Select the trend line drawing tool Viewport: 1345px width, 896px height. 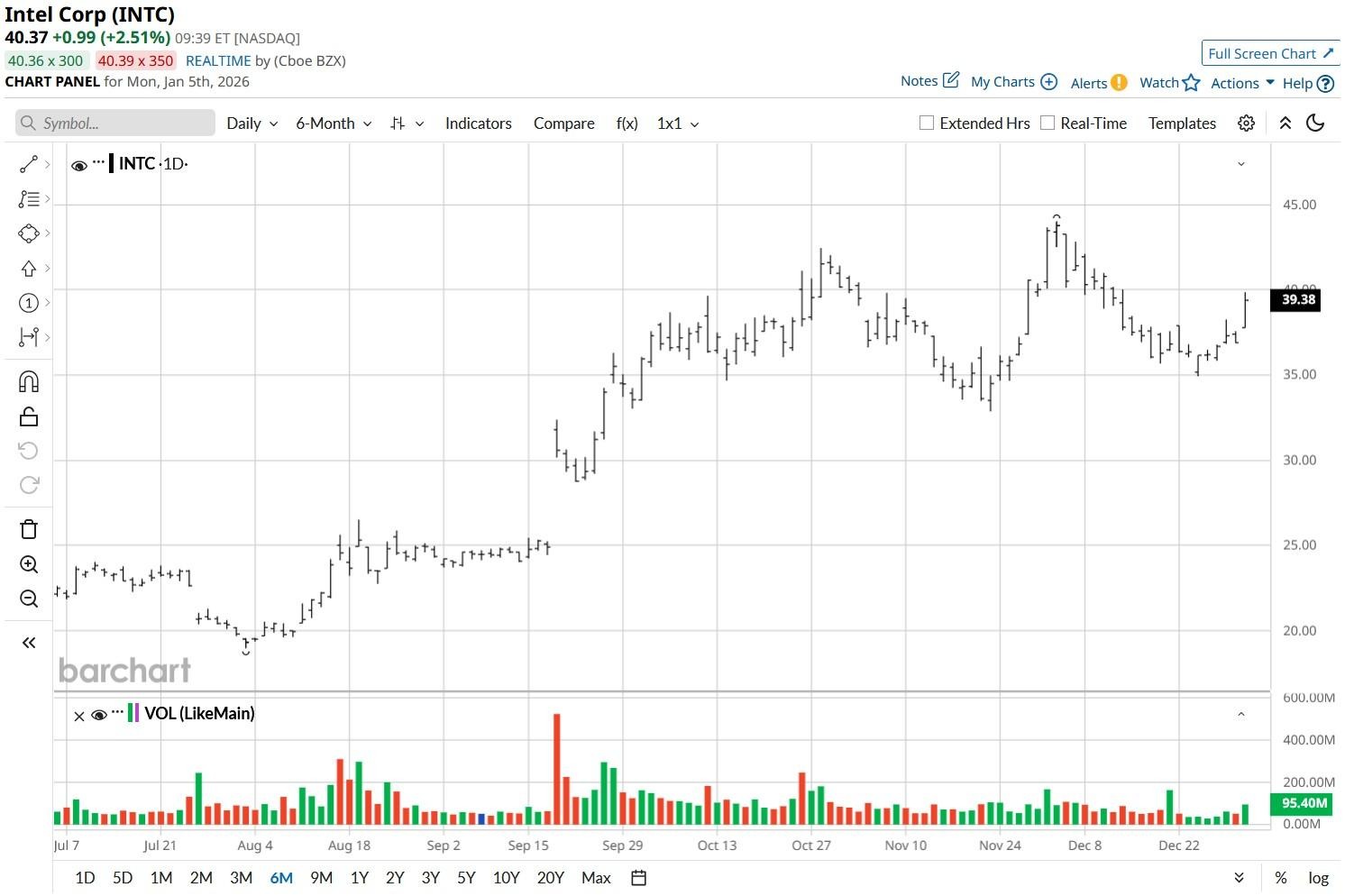(28, 164)
